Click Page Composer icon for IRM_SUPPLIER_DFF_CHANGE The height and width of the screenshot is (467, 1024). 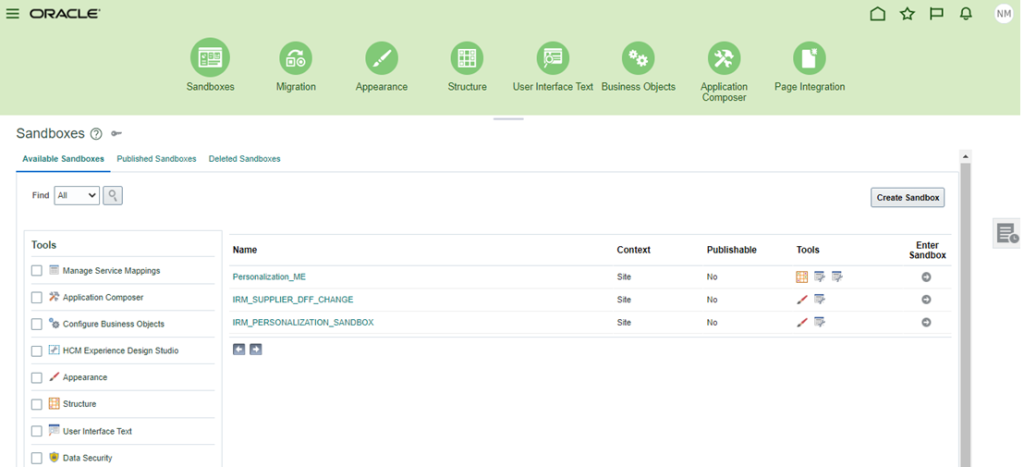pyautogui.click(x=820, y=300)
